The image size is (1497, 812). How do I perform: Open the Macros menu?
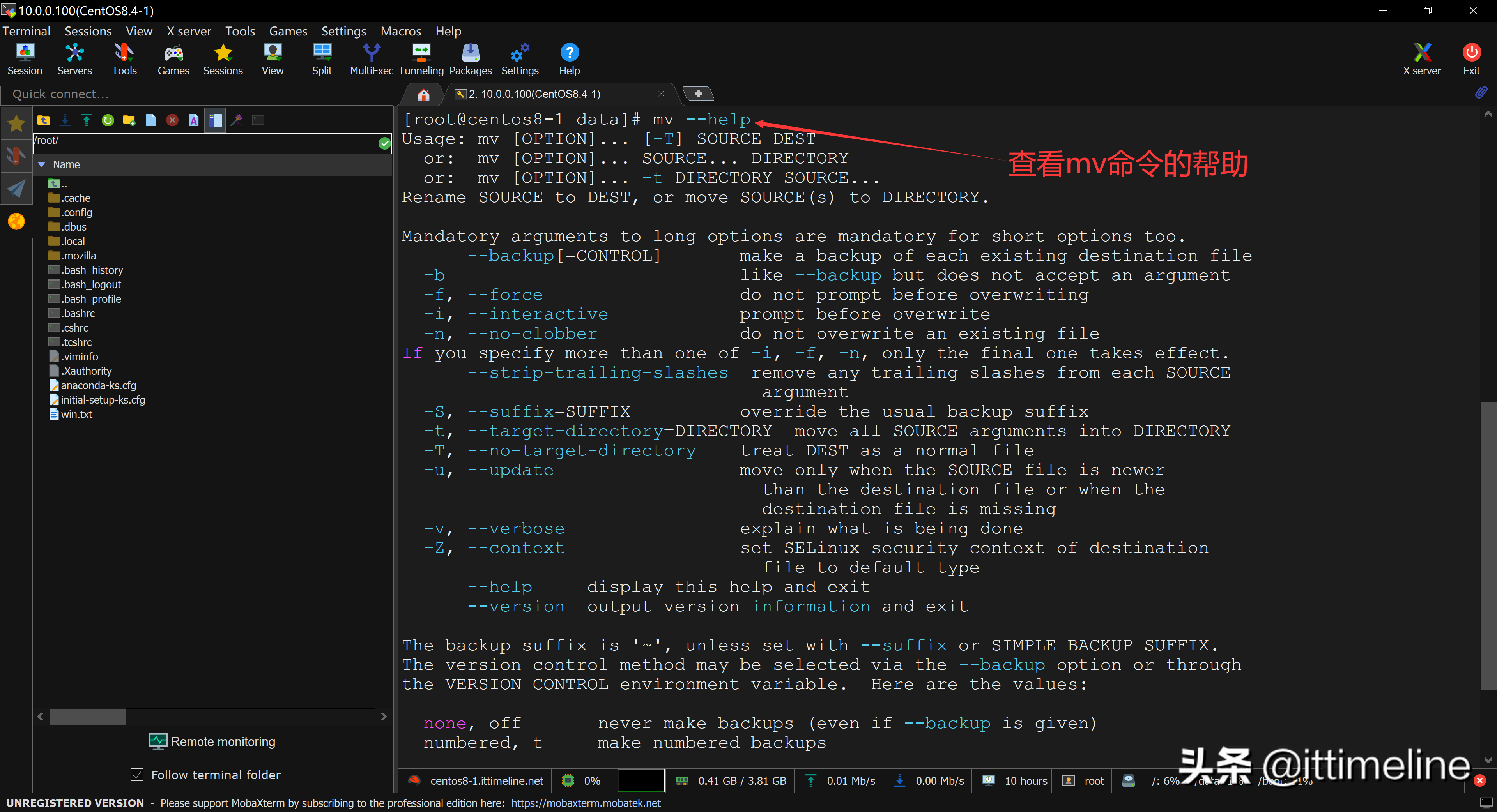400,31
